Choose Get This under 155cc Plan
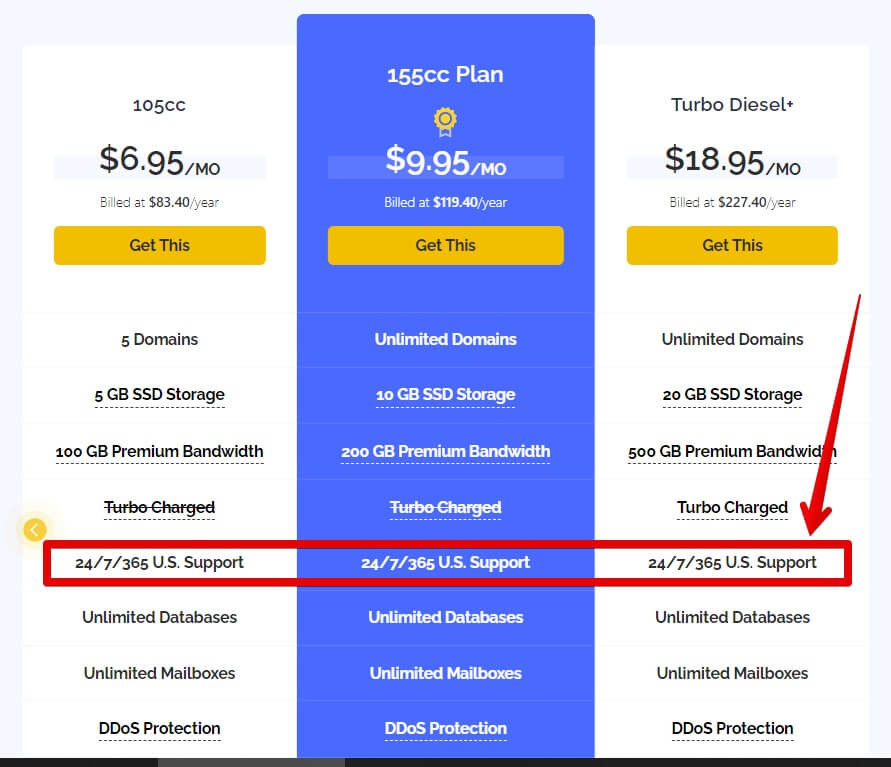Screen dimensions: 891x767 pyautogui.click(x=446, y=245)
